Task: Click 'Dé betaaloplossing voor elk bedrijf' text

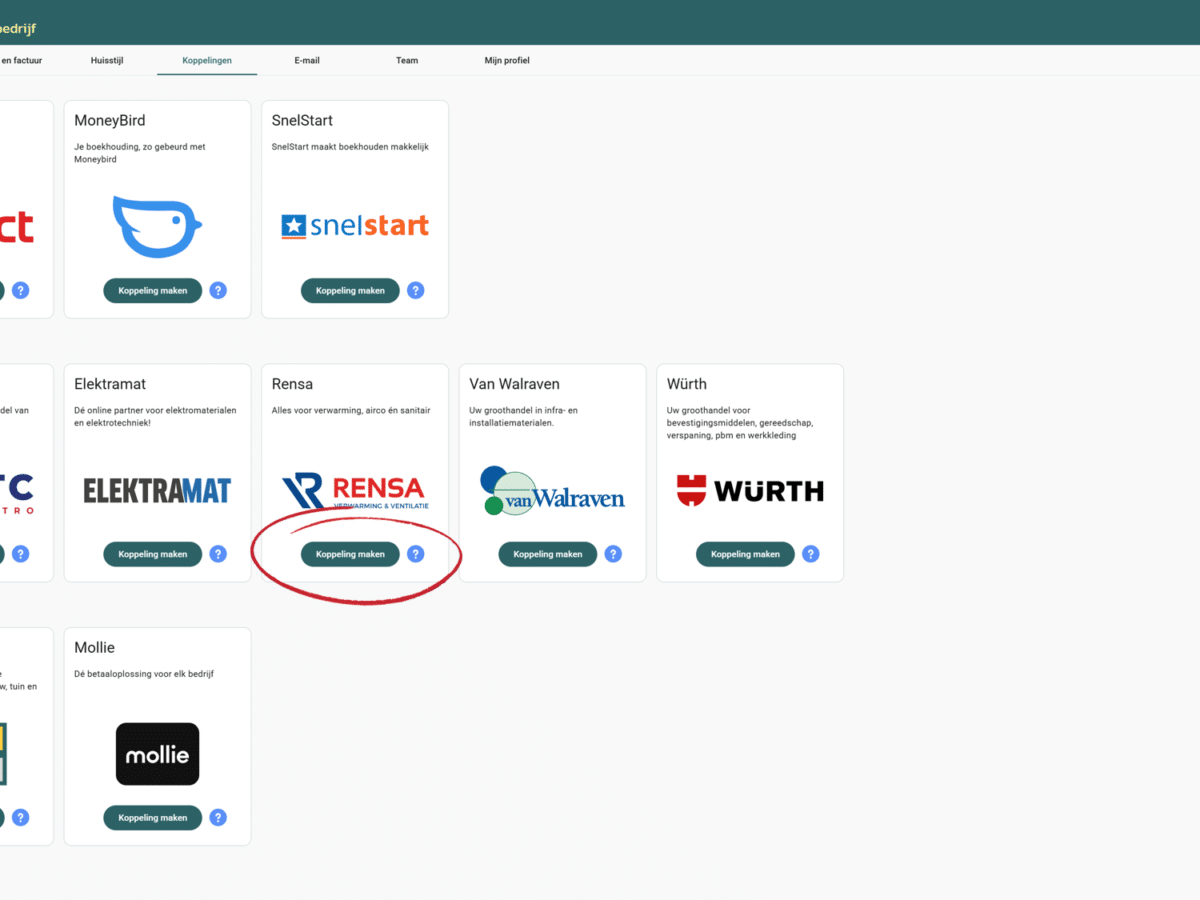Action: click(x=146, y=674)
